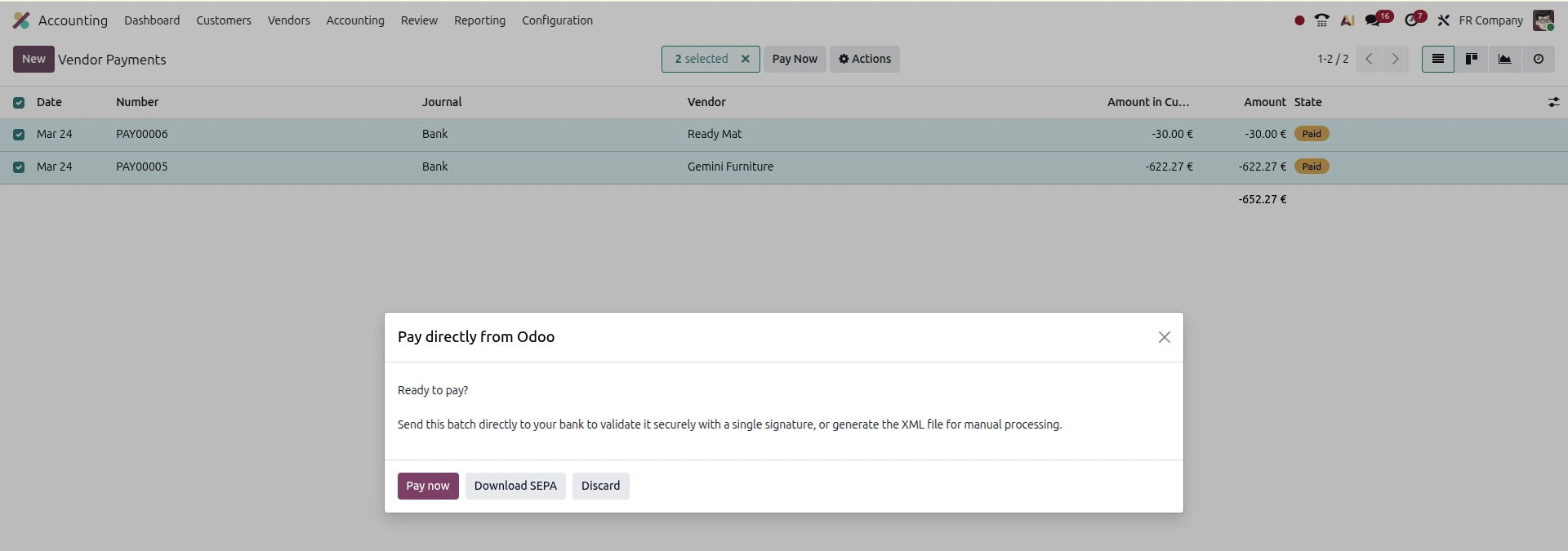Uncheck the PAY00005 row checkbox
The image size is (1568, 551).
(x=19, y=167)
